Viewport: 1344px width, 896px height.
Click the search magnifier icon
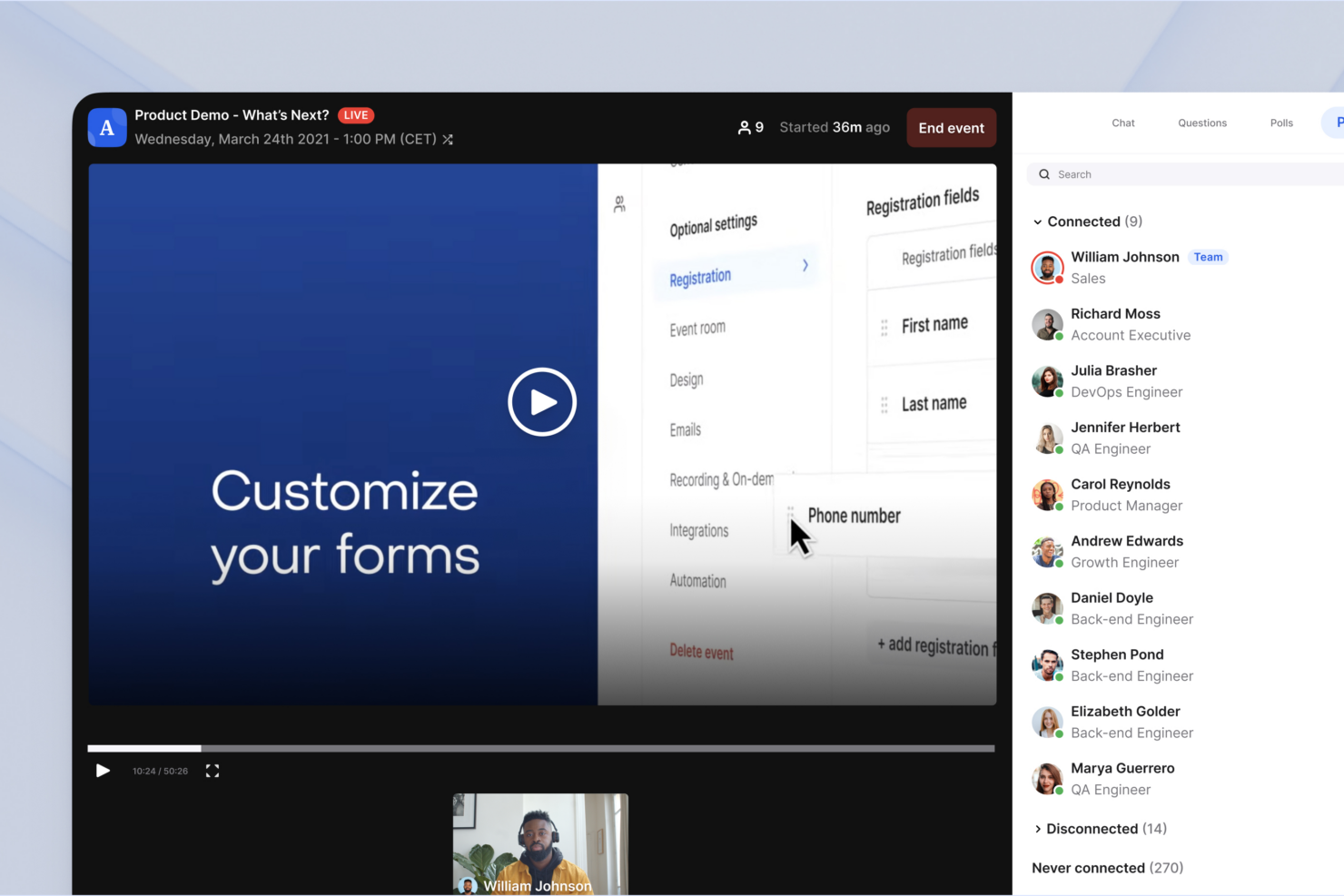(1044, 174)
